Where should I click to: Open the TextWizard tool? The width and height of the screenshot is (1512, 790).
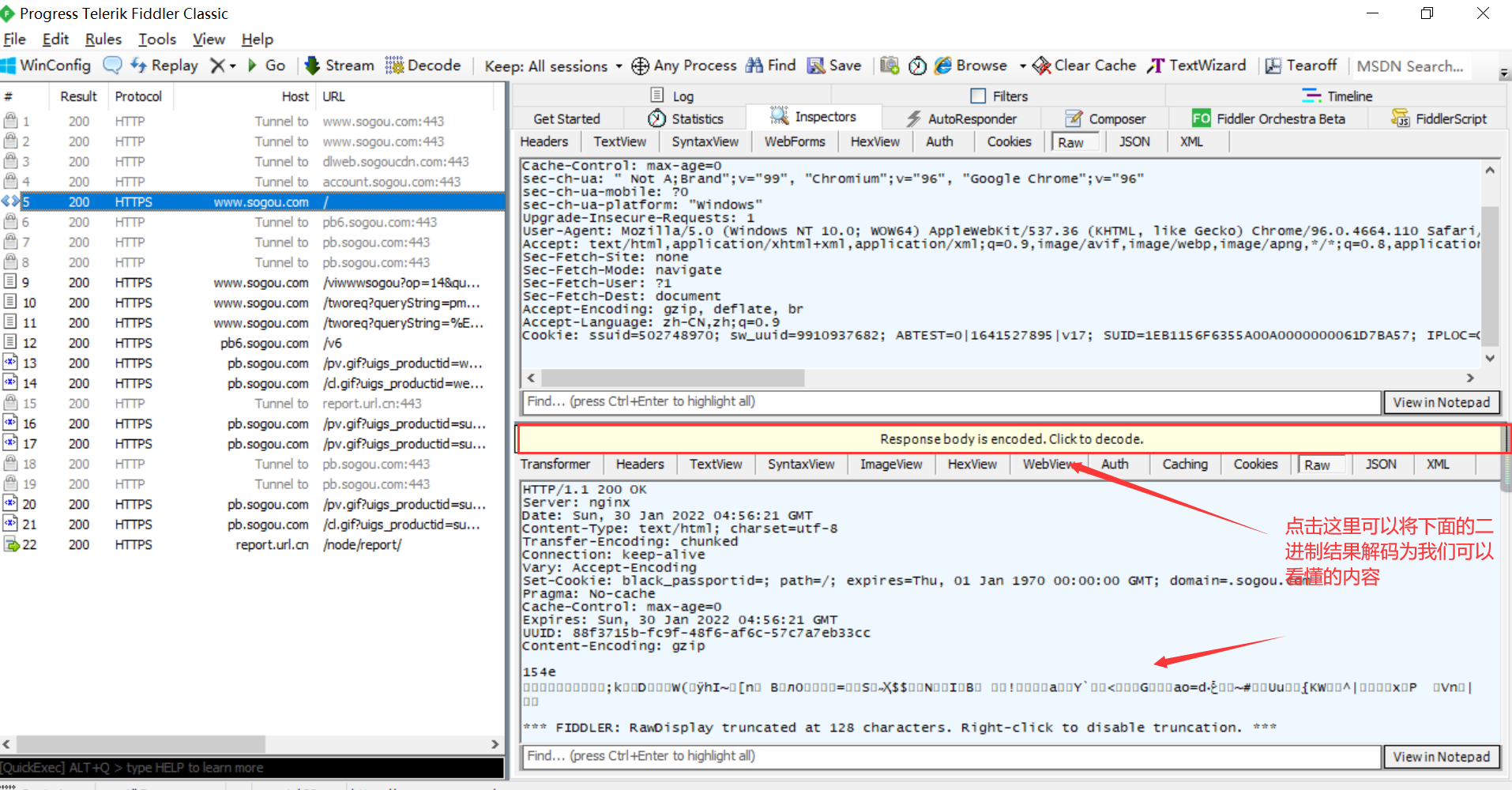[x=1197, y=66]
